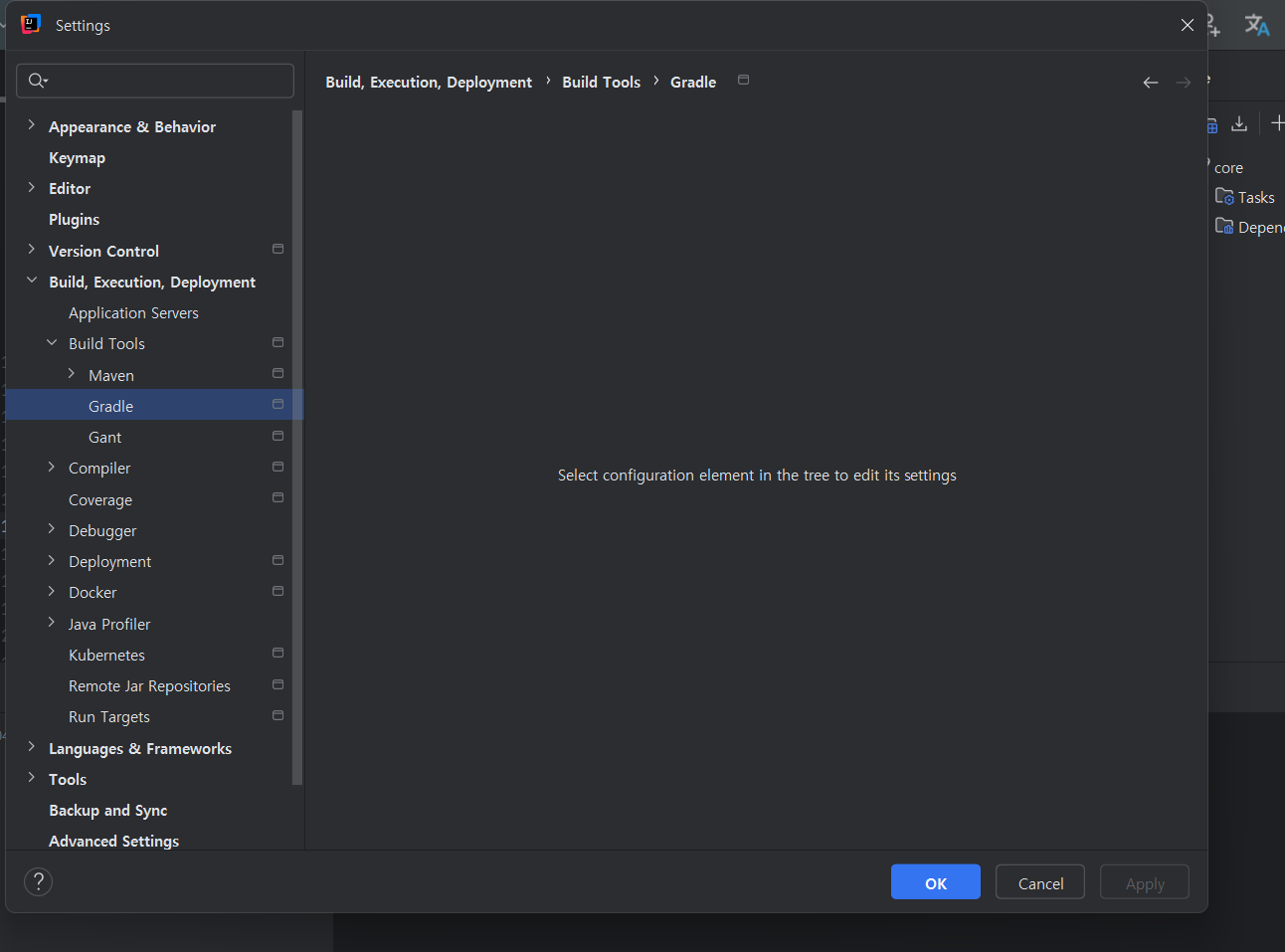Go back using the left arrow icon

point(1151,83)
